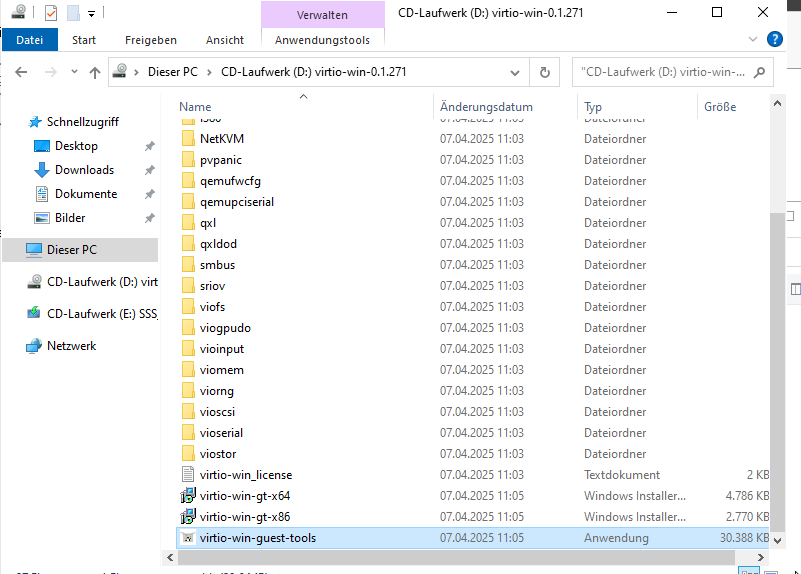The image size is (801, 574).
Task: Expand the address bar history dropdown
Action: [515, 73]
